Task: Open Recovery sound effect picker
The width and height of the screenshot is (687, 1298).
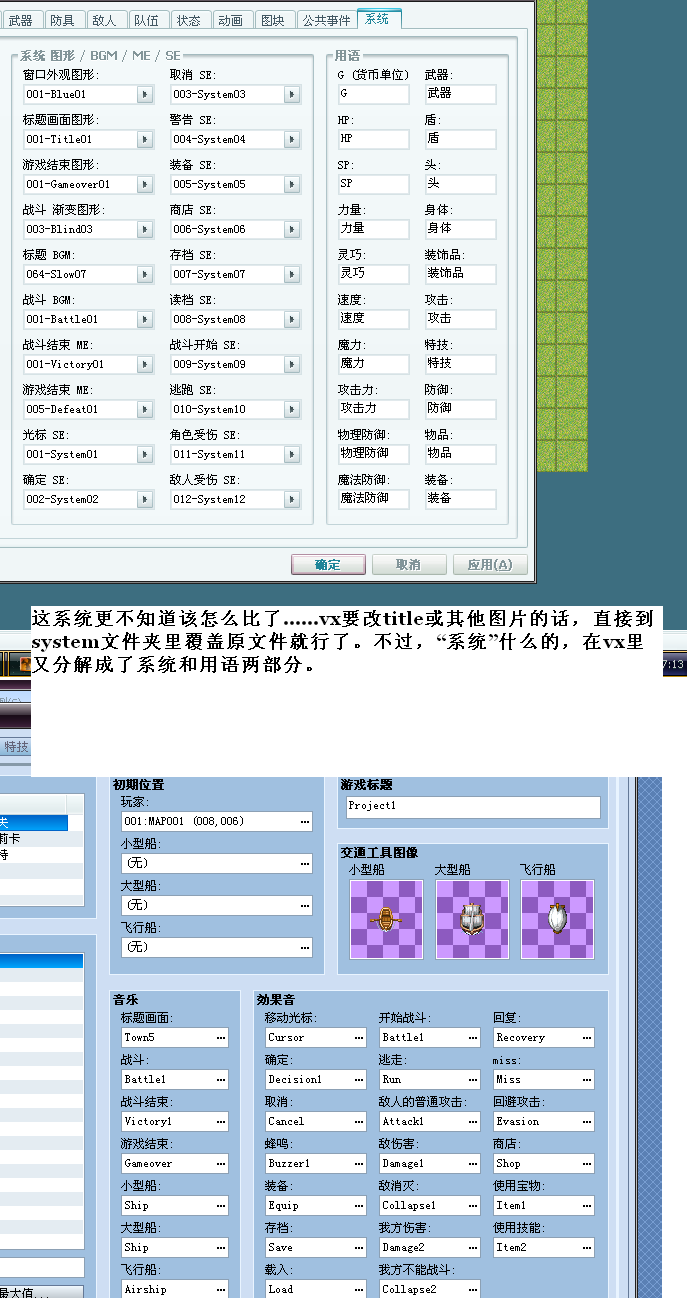Action: [587, 1038]
